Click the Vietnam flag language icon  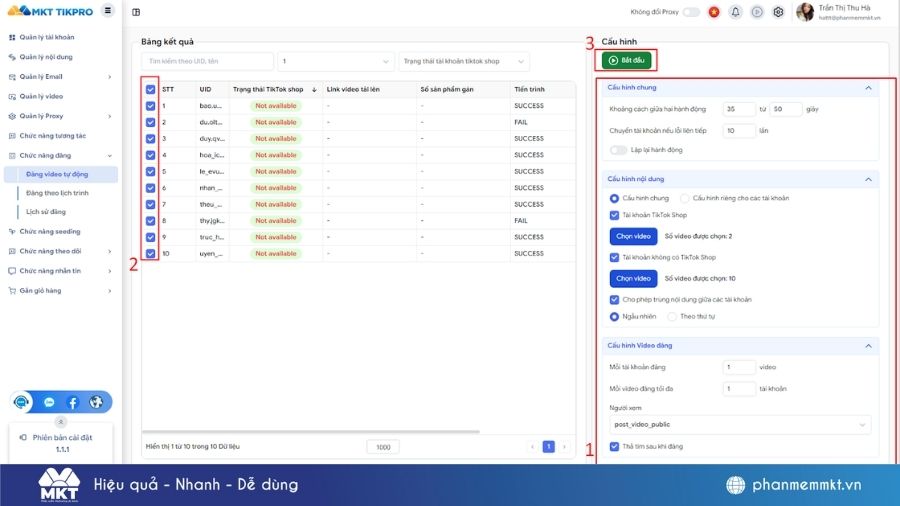click(x=714, y=12)
